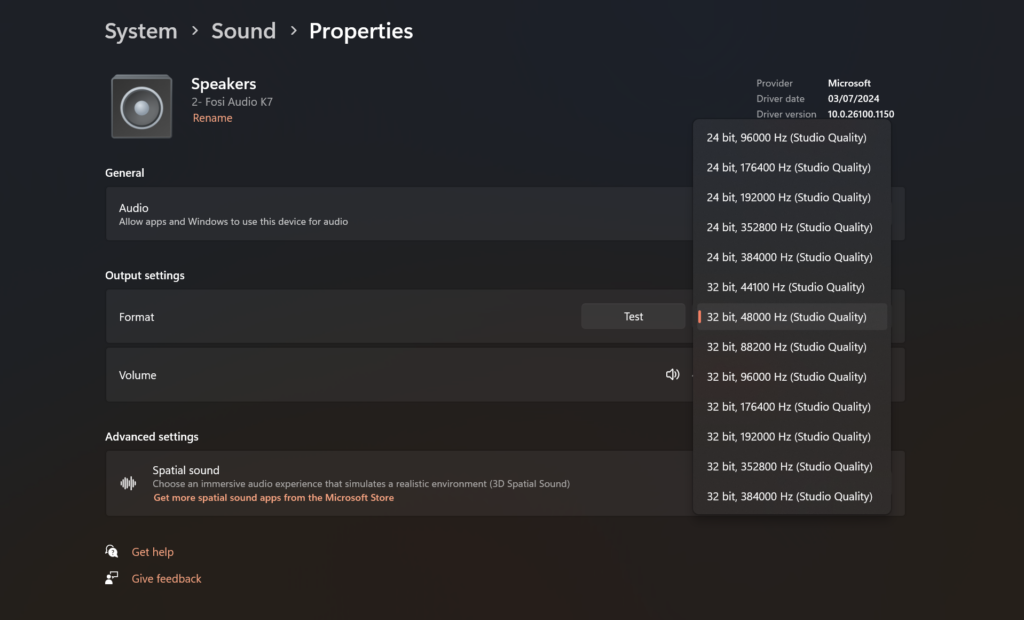Click the Speakers device icon
The width and height of the screenshot is (1024, 620).
coord(141,107)
